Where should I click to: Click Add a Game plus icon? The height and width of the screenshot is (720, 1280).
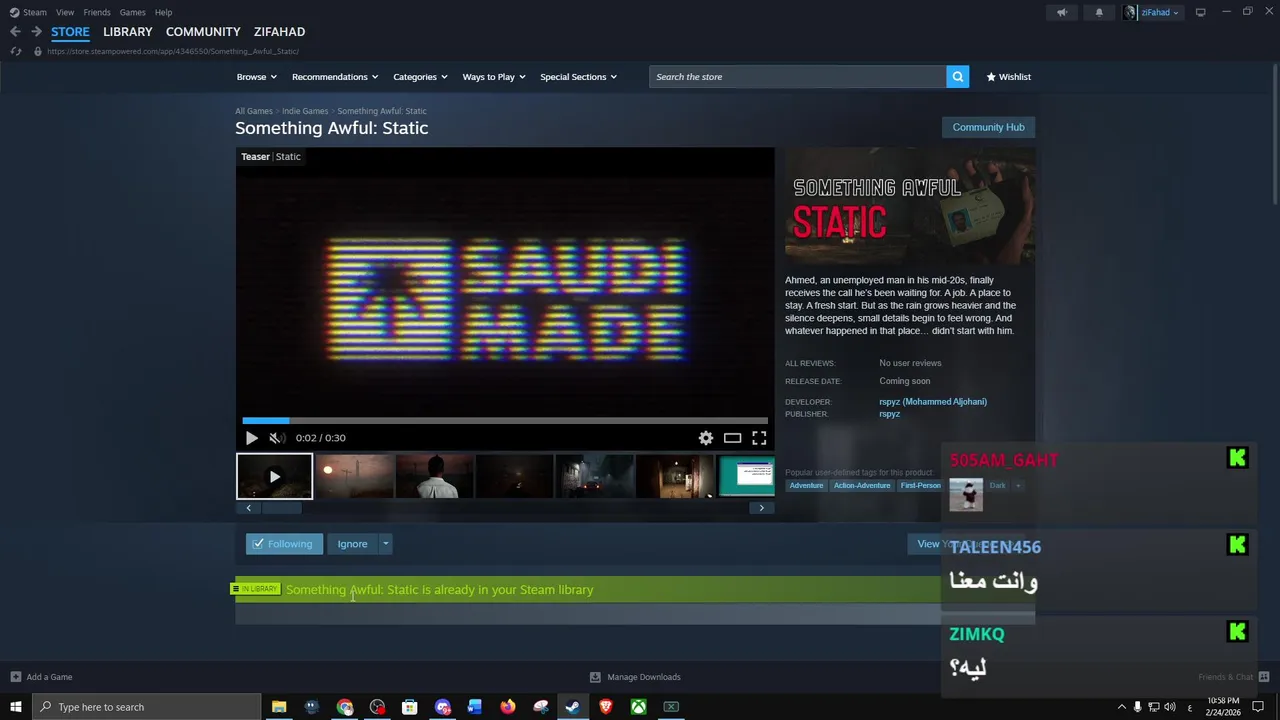click(x=15, y=677)
